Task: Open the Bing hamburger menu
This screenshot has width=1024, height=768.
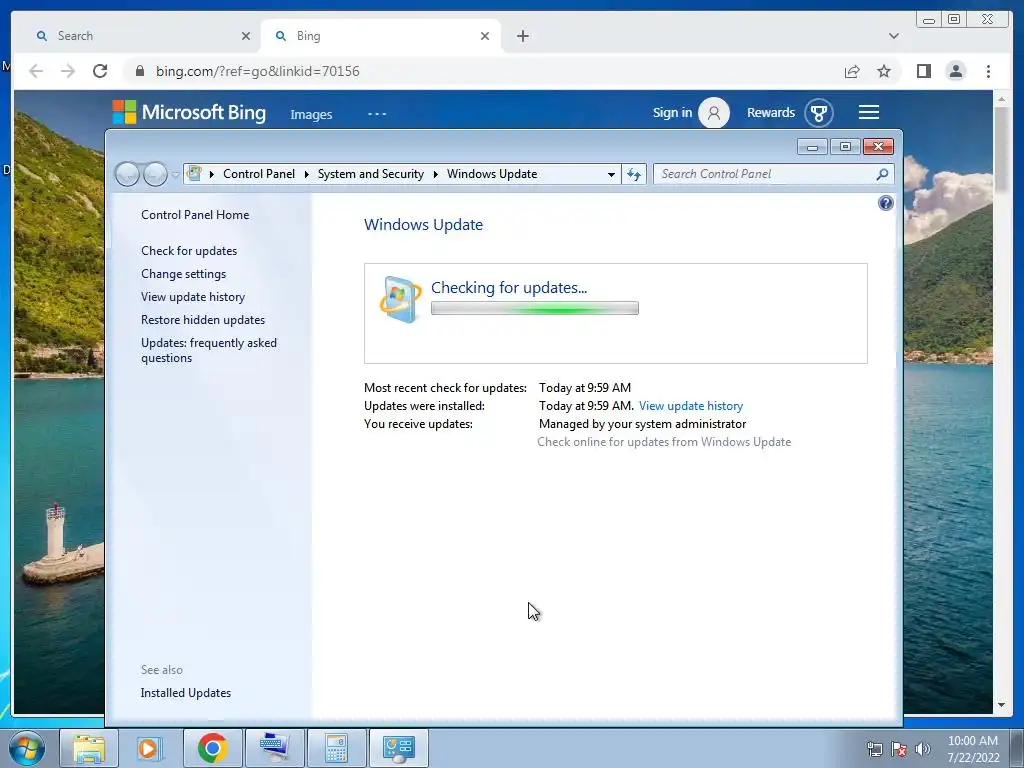Action: [x=869, y=112]
